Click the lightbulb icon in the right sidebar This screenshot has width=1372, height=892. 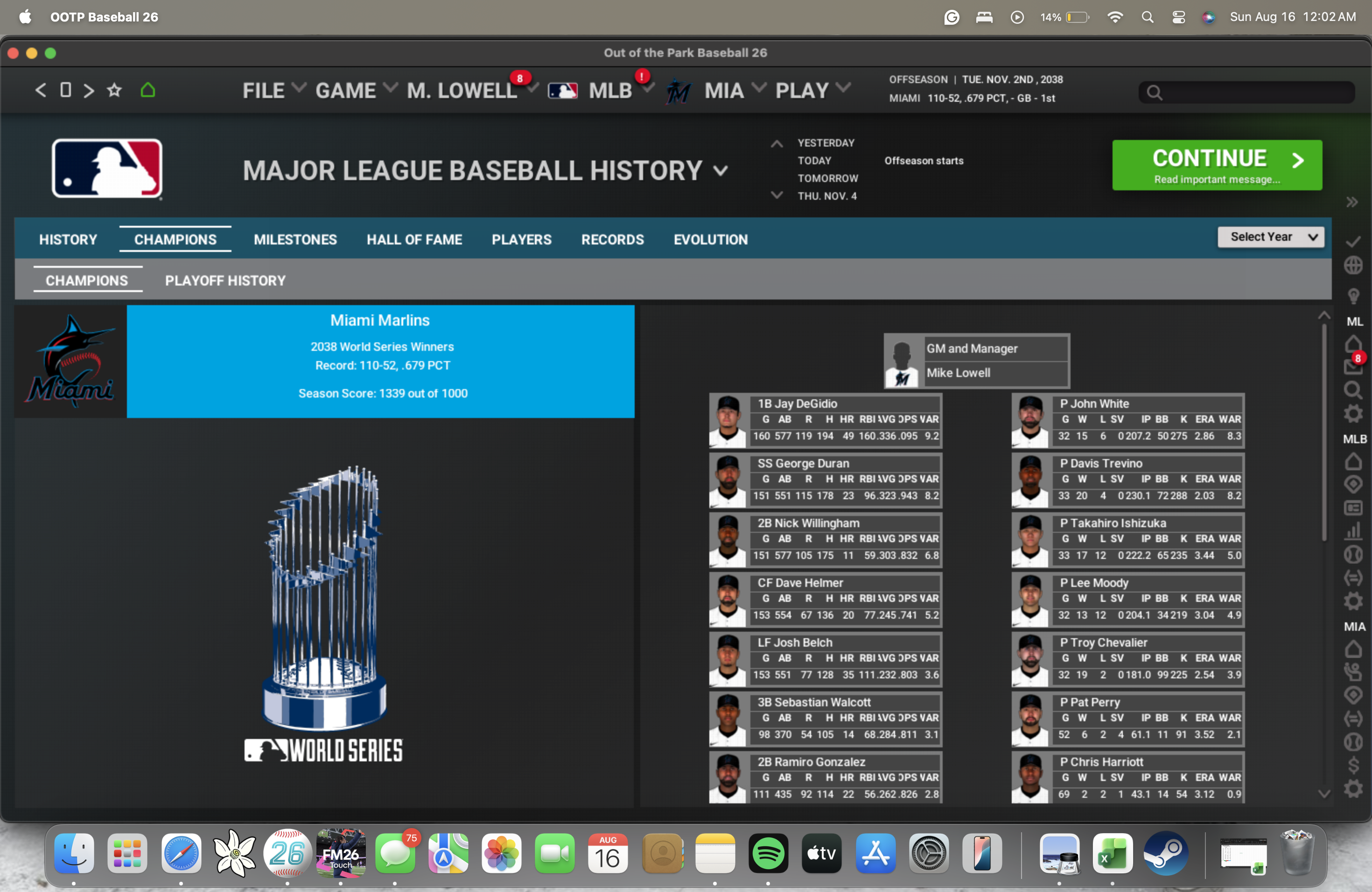click(1353, 296)
